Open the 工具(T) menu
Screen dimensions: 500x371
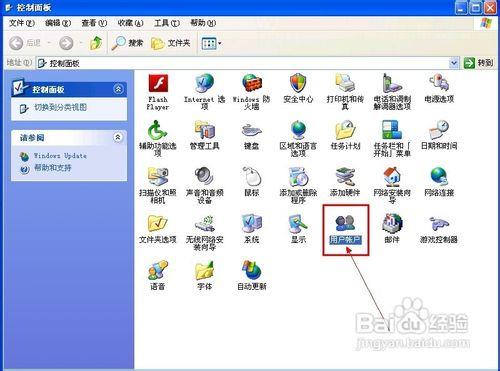pos(167,23)
